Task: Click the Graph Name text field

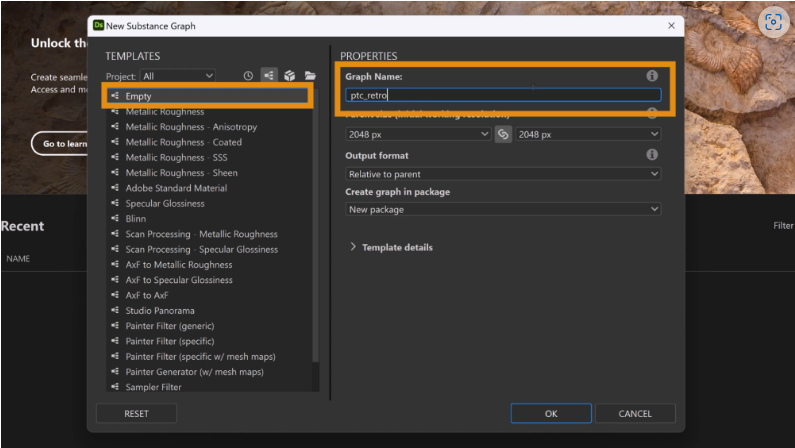Action: pyautogui.click(x=503, y=95)
